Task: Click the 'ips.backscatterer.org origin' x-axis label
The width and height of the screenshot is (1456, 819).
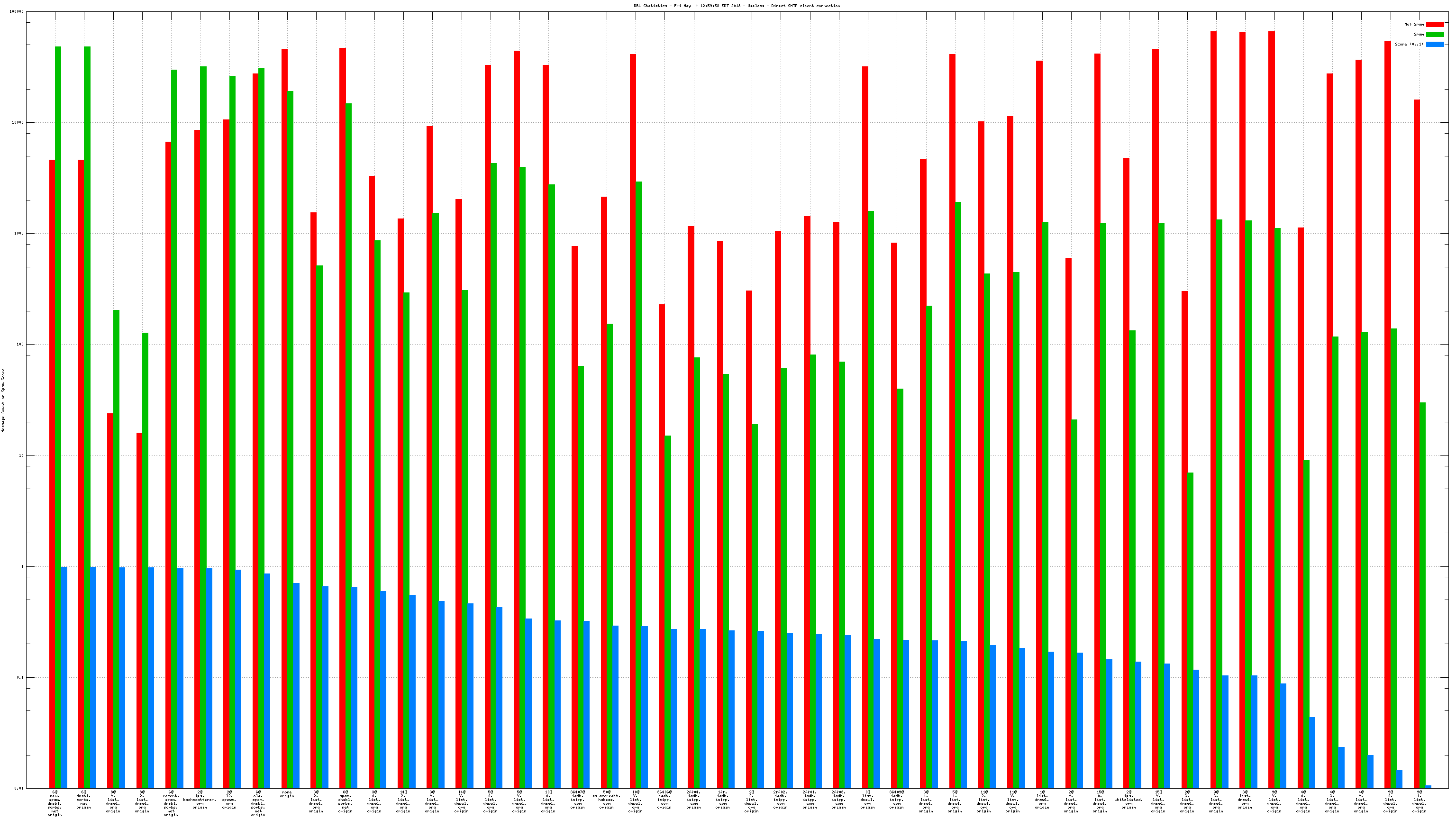Action: coord(200,800)
